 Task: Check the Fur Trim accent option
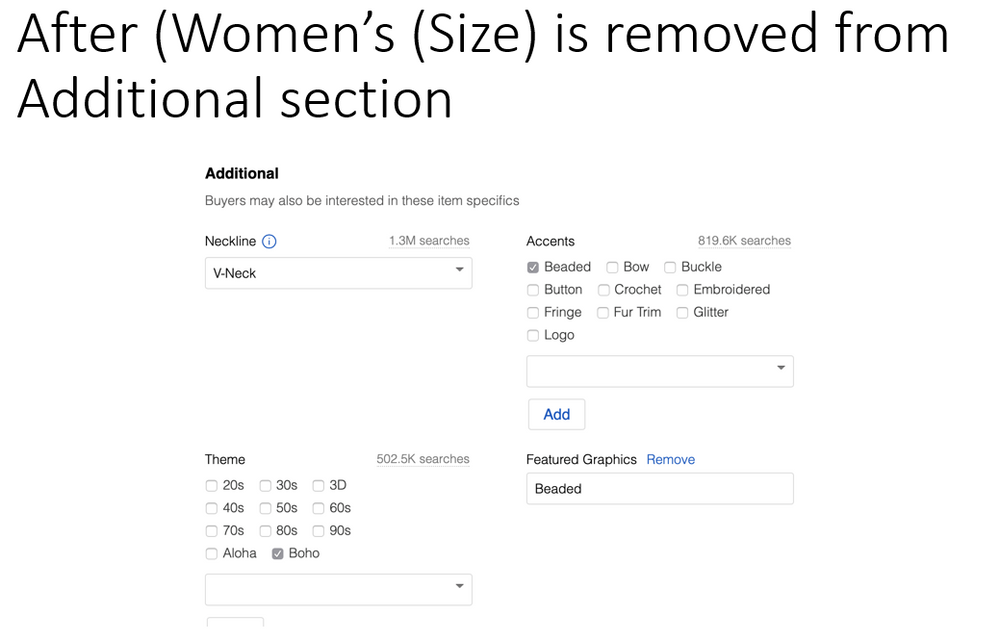(603, 313)
